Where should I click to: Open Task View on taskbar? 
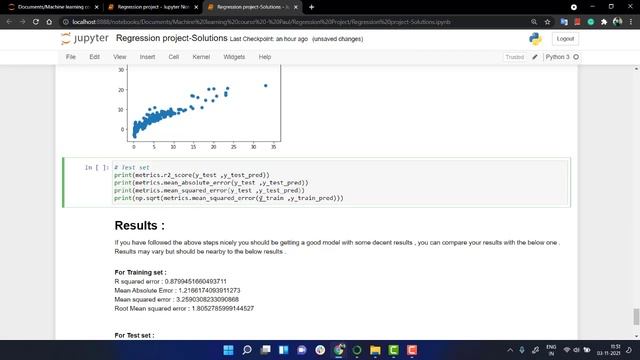[x=265, y=350]
